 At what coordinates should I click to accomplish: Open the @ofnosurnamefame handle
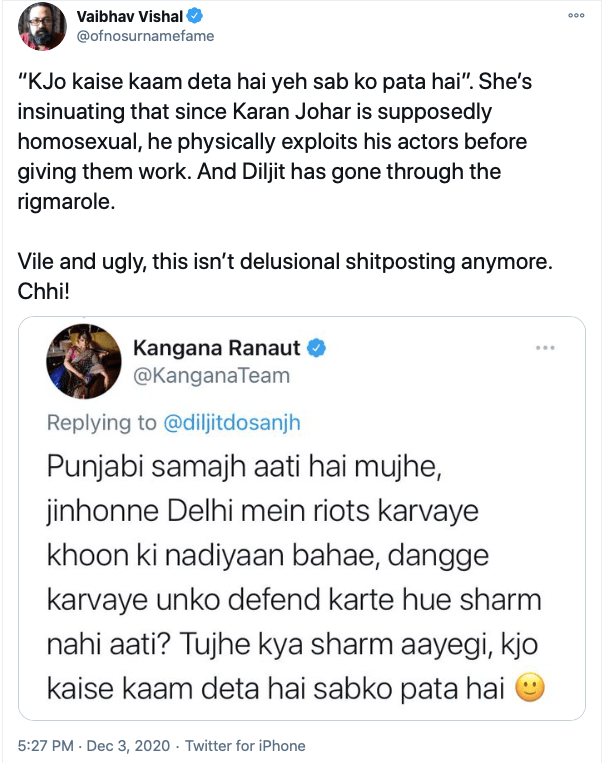tap(144, 36)
